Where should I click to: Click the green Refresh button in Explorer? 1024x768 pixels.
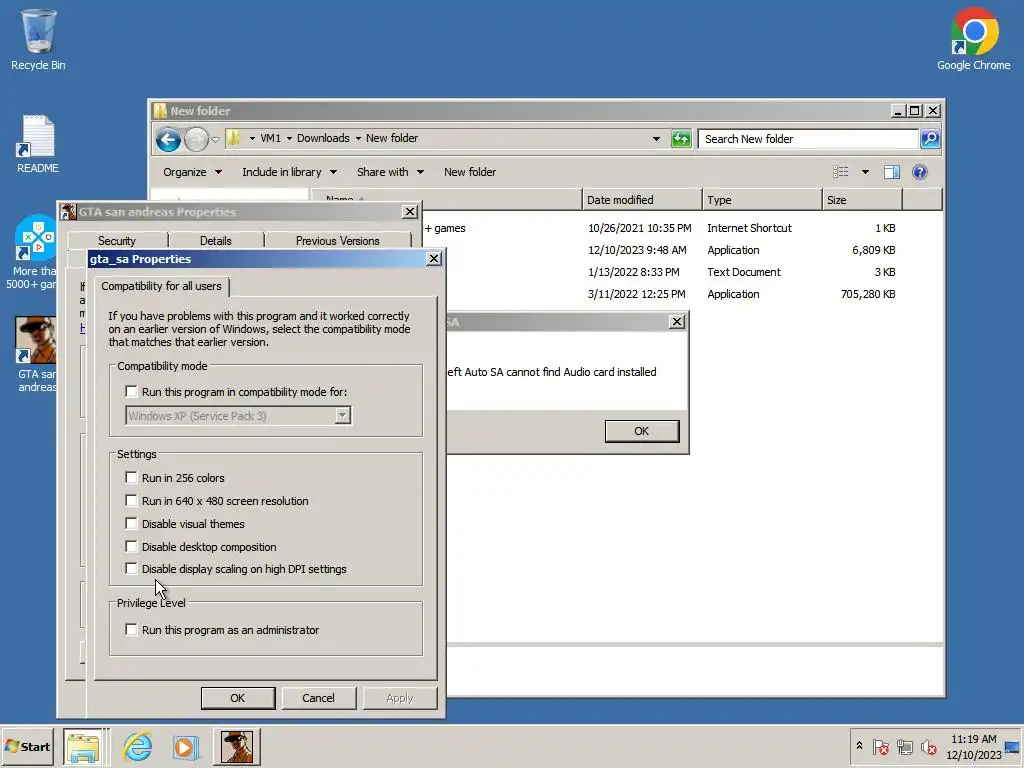coord(681,138)
